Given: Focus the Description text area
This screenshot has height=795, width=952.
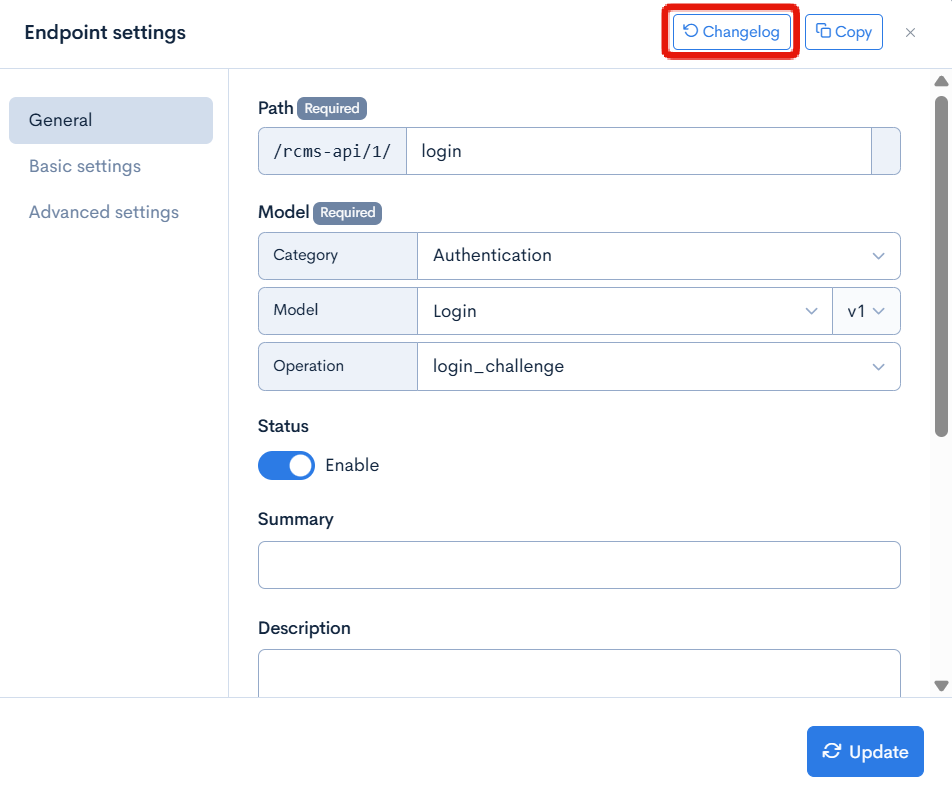Looking at the screenshot, I should point(579,673).
